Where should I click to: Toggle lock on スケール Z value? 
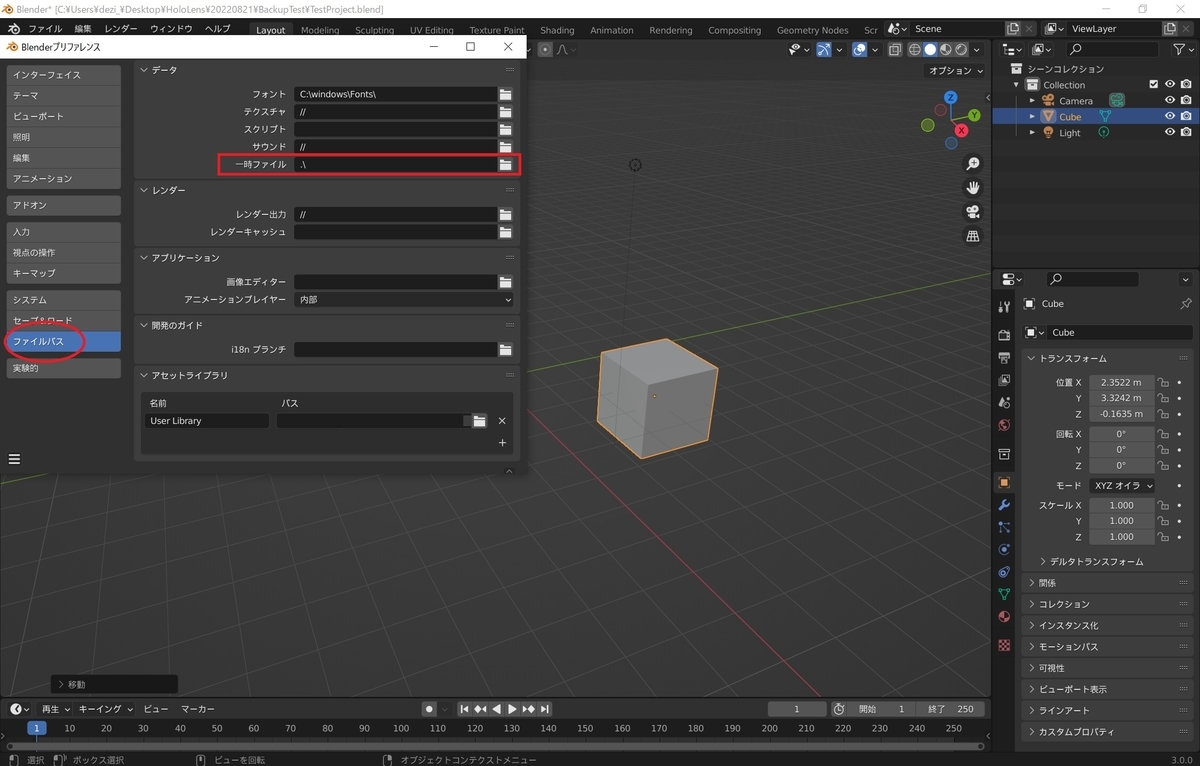coord(1163,537)
